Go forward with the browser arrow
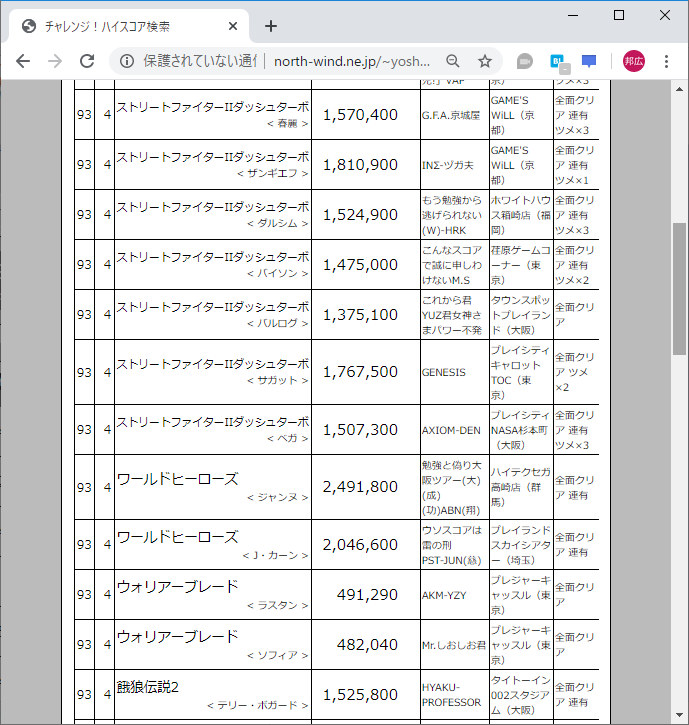This screenshot has width=689, height=725. 55,61
